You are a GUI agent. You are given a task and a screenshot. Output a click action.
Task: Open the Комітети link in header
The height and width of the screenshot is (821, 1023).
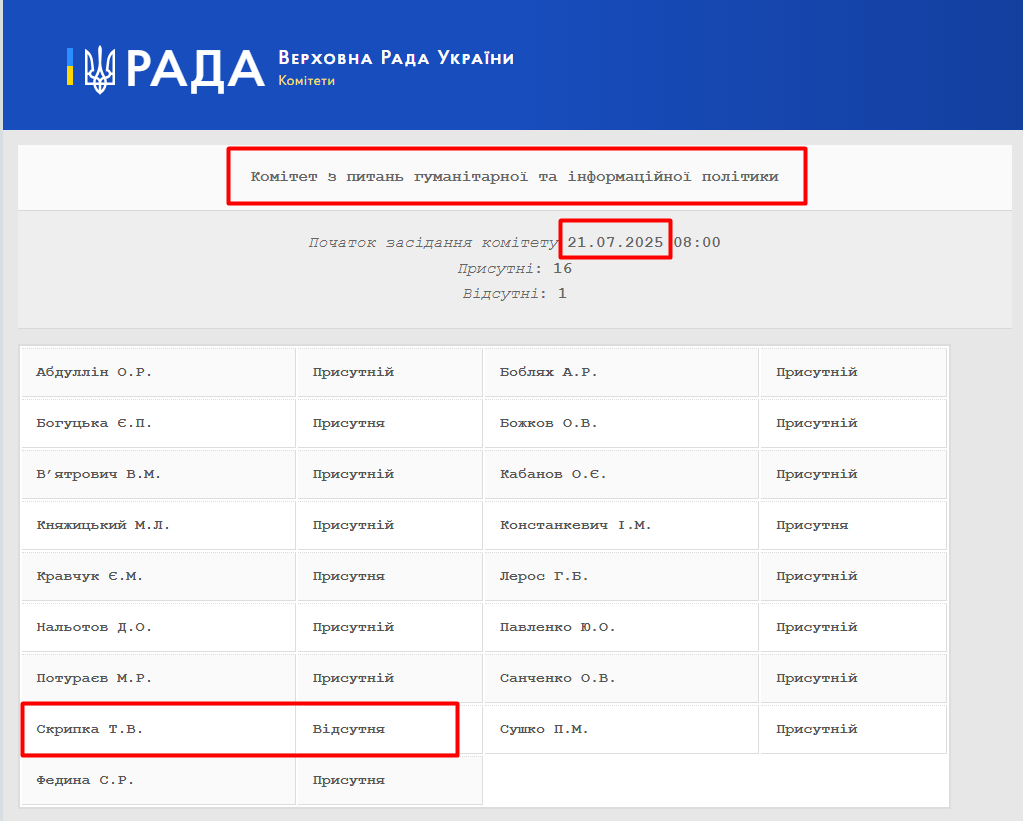pyautogui.click(x=307, y=81)
